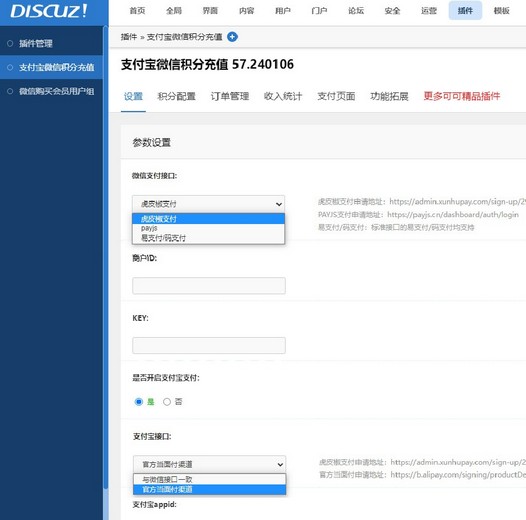Go to 插件管理 in sidebar

pos(51,43)
